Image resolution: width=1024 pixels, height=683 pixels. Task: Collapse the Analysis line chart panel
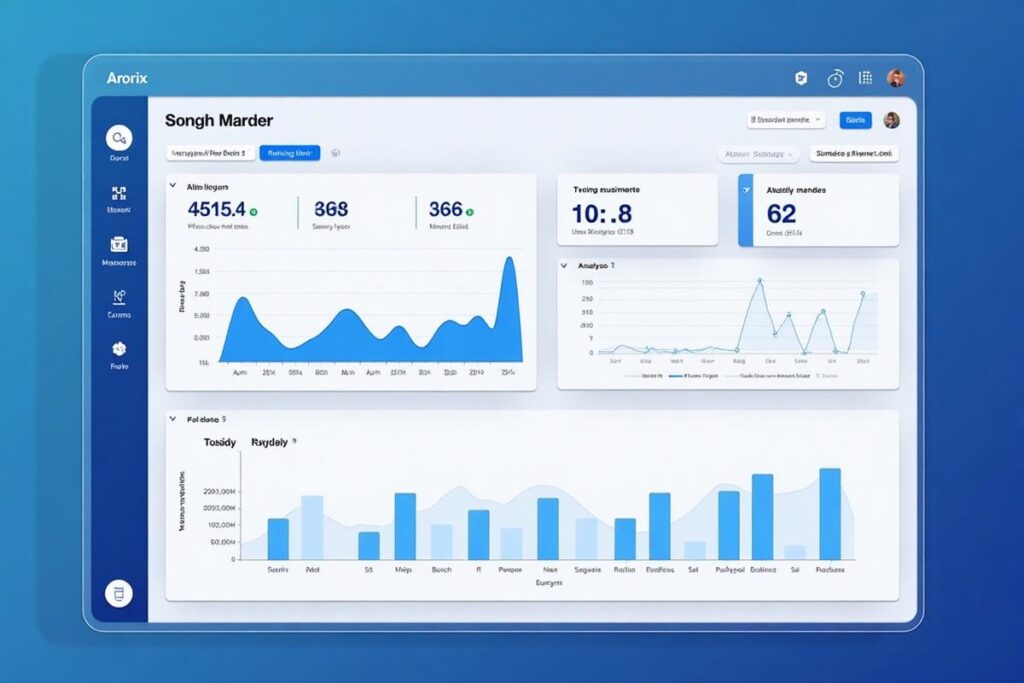point(565,266)
